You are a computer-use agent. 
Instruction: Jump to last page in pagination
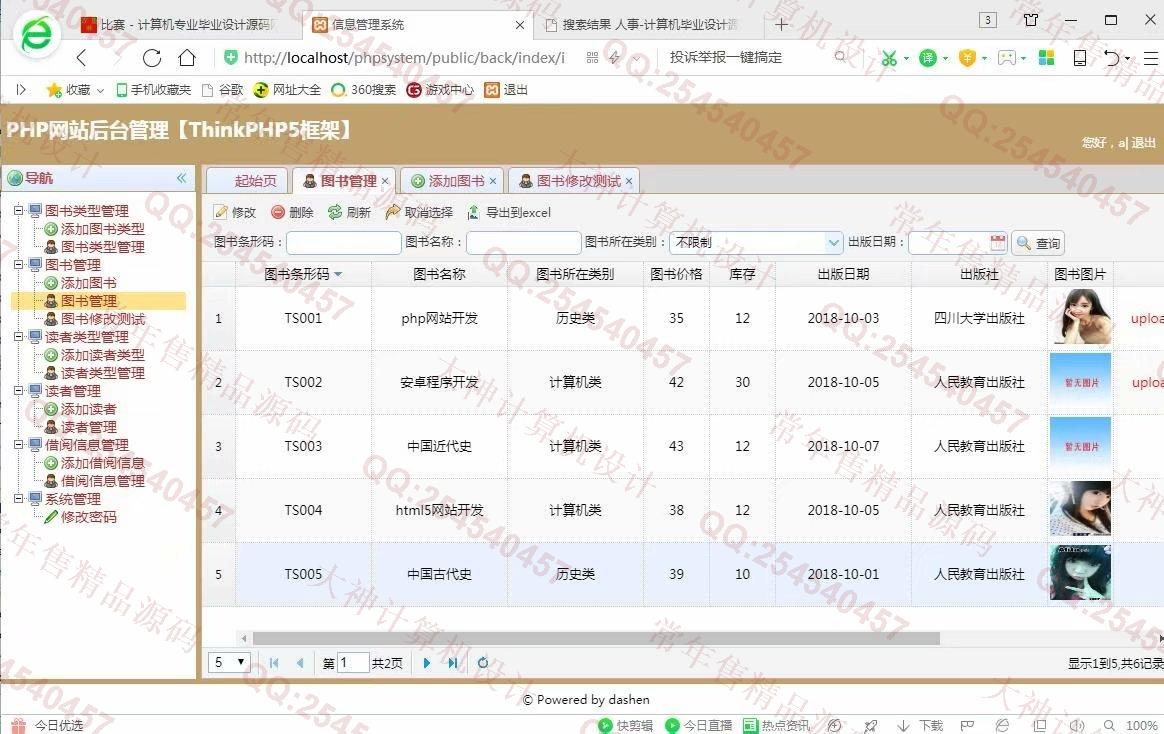pos(453,662)
